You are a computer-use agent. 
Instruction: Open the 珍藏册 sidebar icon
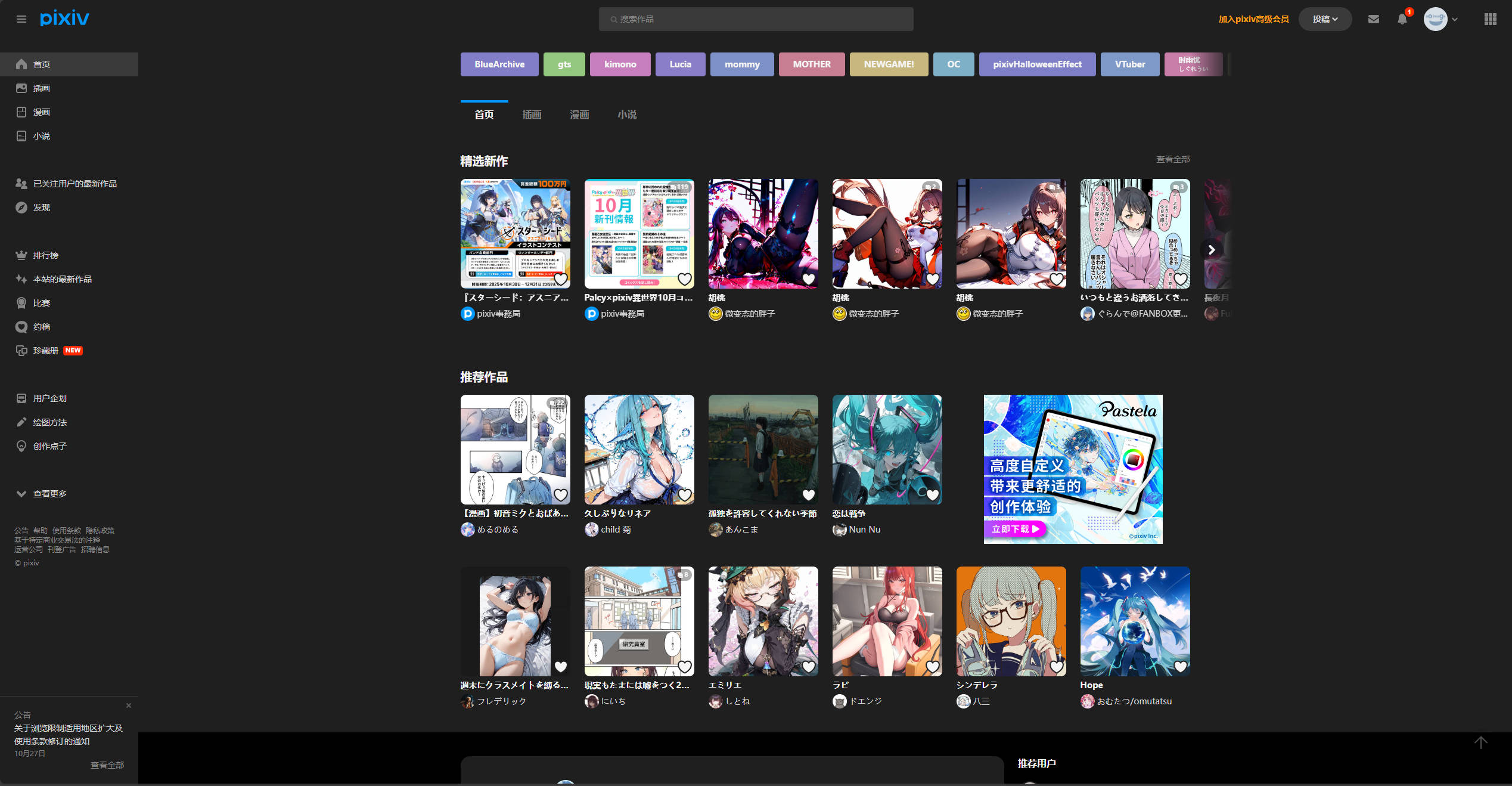click(x=21, y=351)
